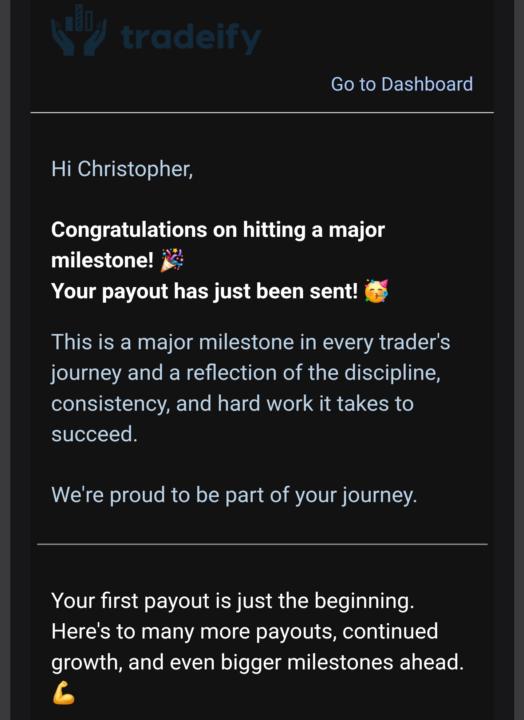Click the This is a major milestone sentence
The height and width of the screenshot is (720, 524).
pos(251,342)
